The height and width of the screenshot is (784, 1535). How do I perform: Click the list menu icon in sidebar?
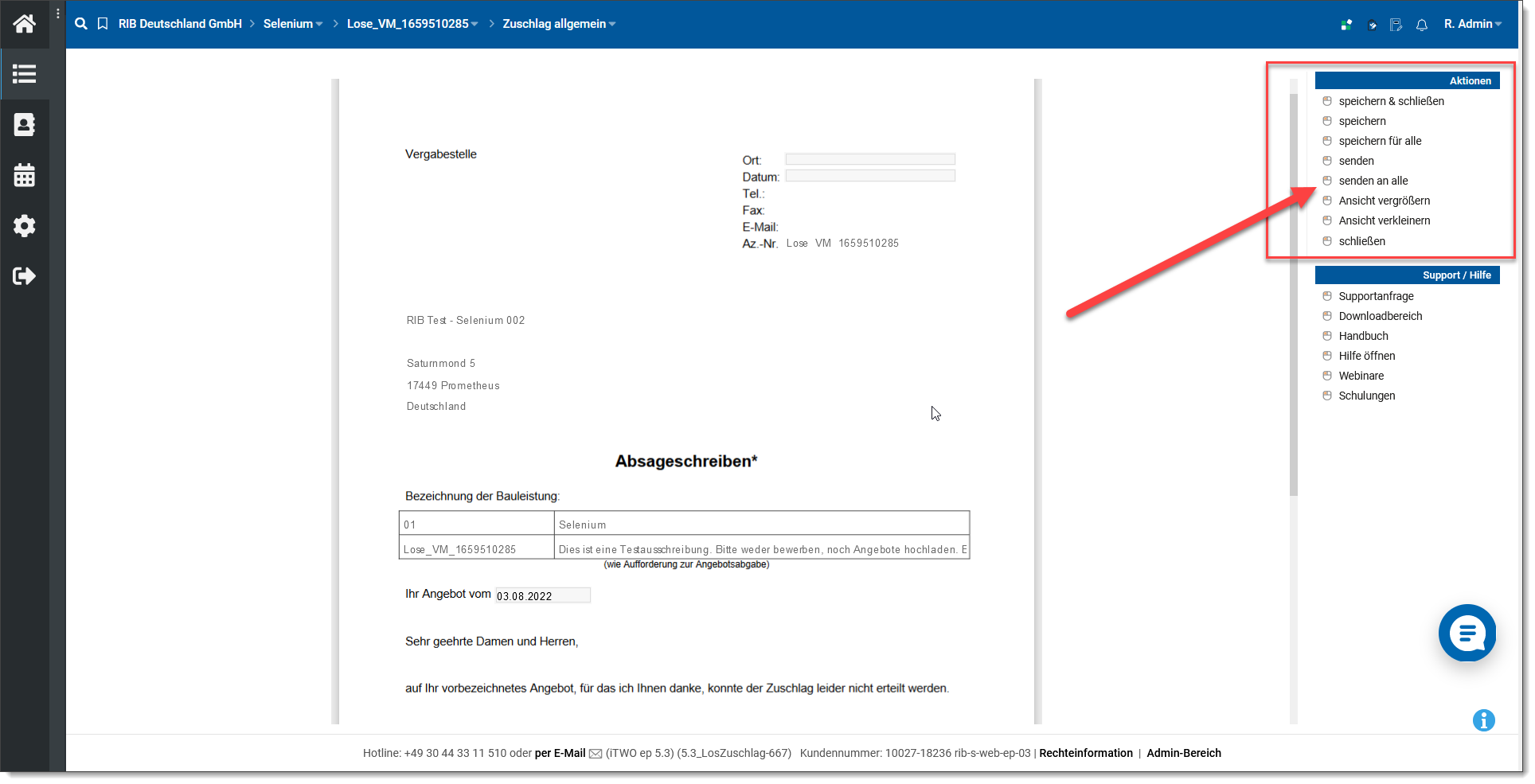[x=25, y=74]
